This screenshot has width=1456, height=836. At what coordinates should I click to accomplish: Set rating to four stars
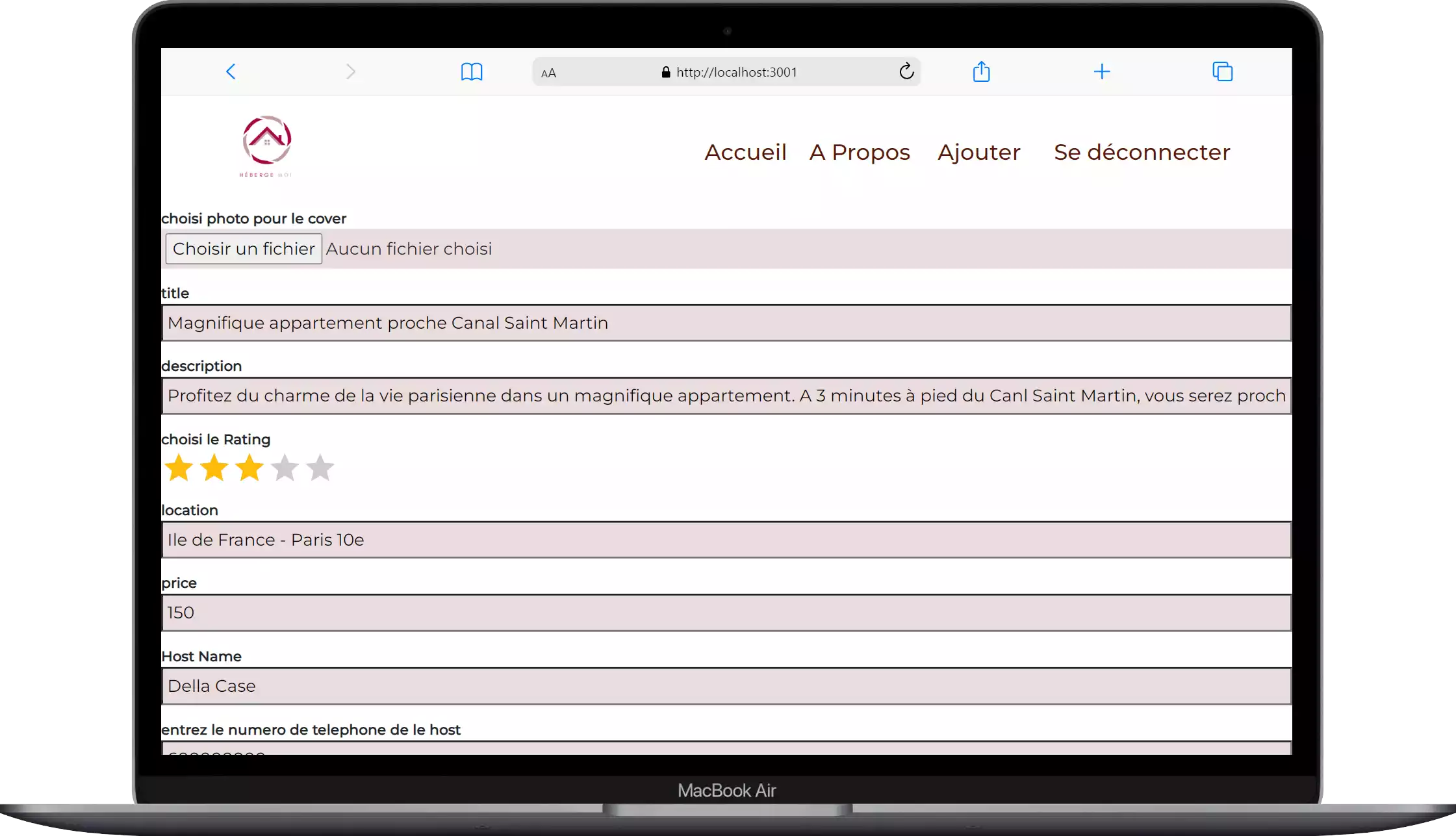click(x=285, y=468)
